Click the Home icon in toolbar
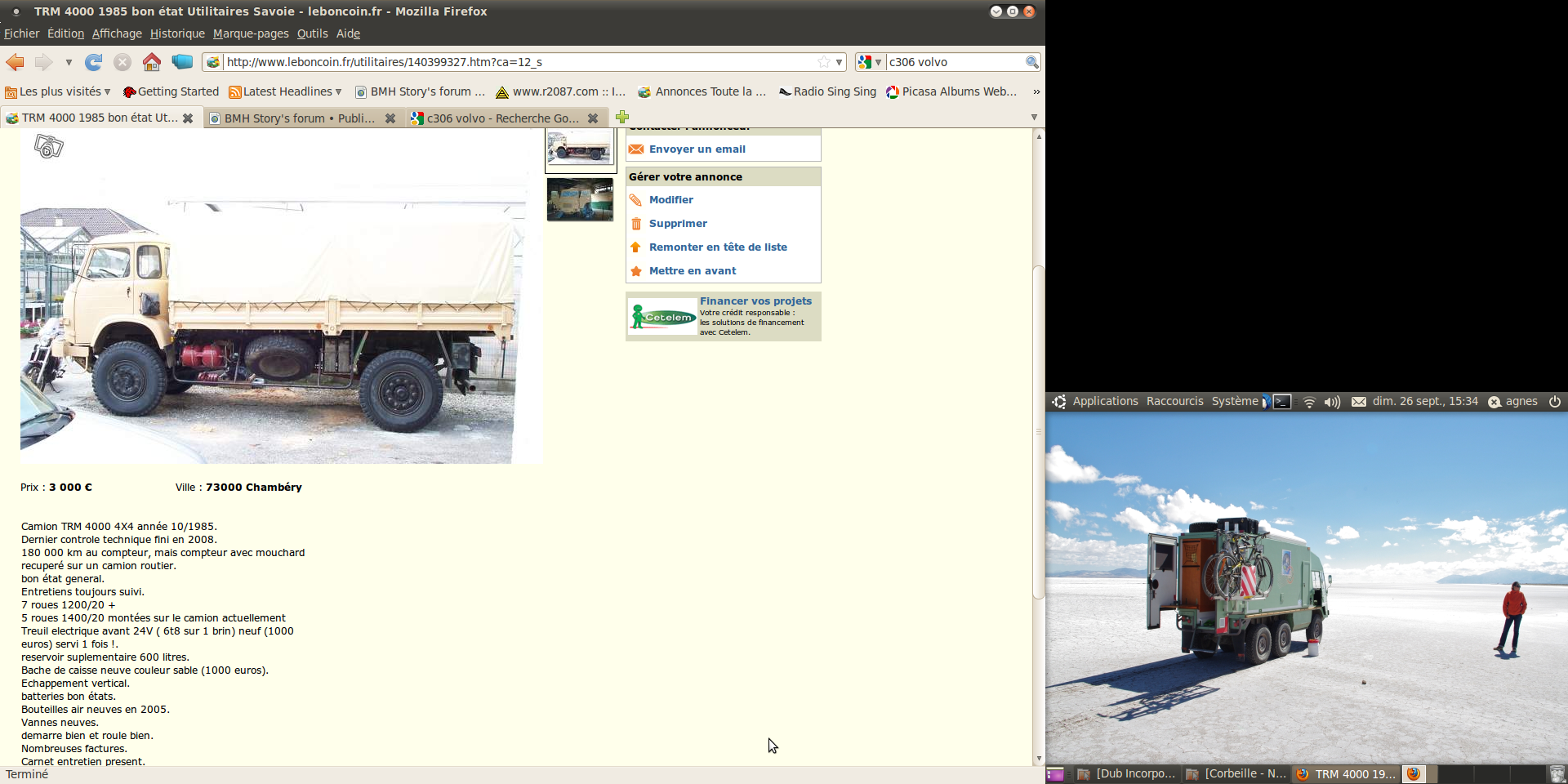Screen dimensions: 1568x784 pos(151,62)
